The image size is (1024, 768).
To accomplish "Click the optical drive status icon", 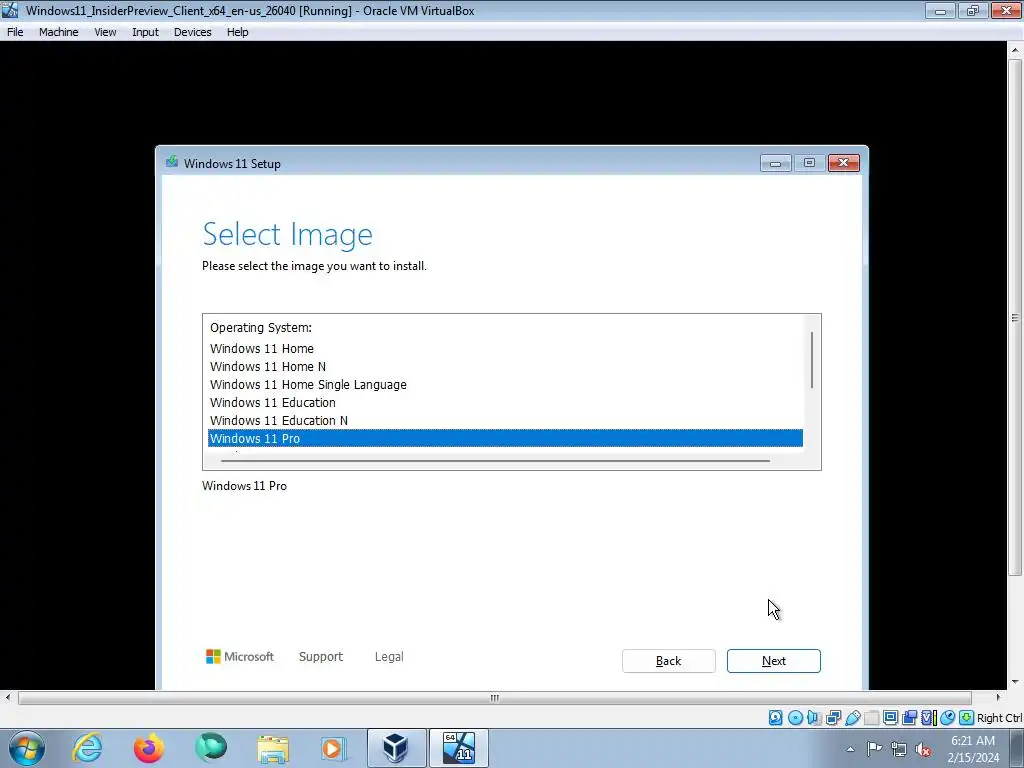I will [795, 718].
